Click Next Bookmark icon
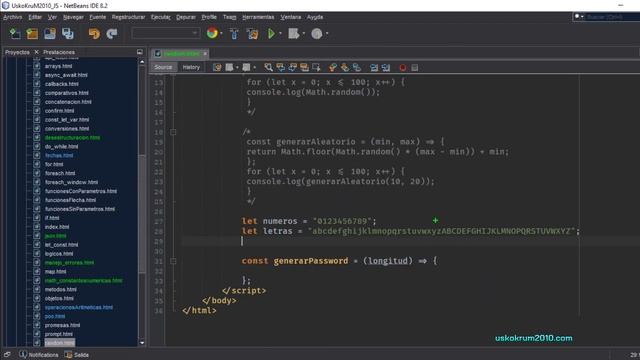Viewport: 640px width, 360px height. (345, 67)
